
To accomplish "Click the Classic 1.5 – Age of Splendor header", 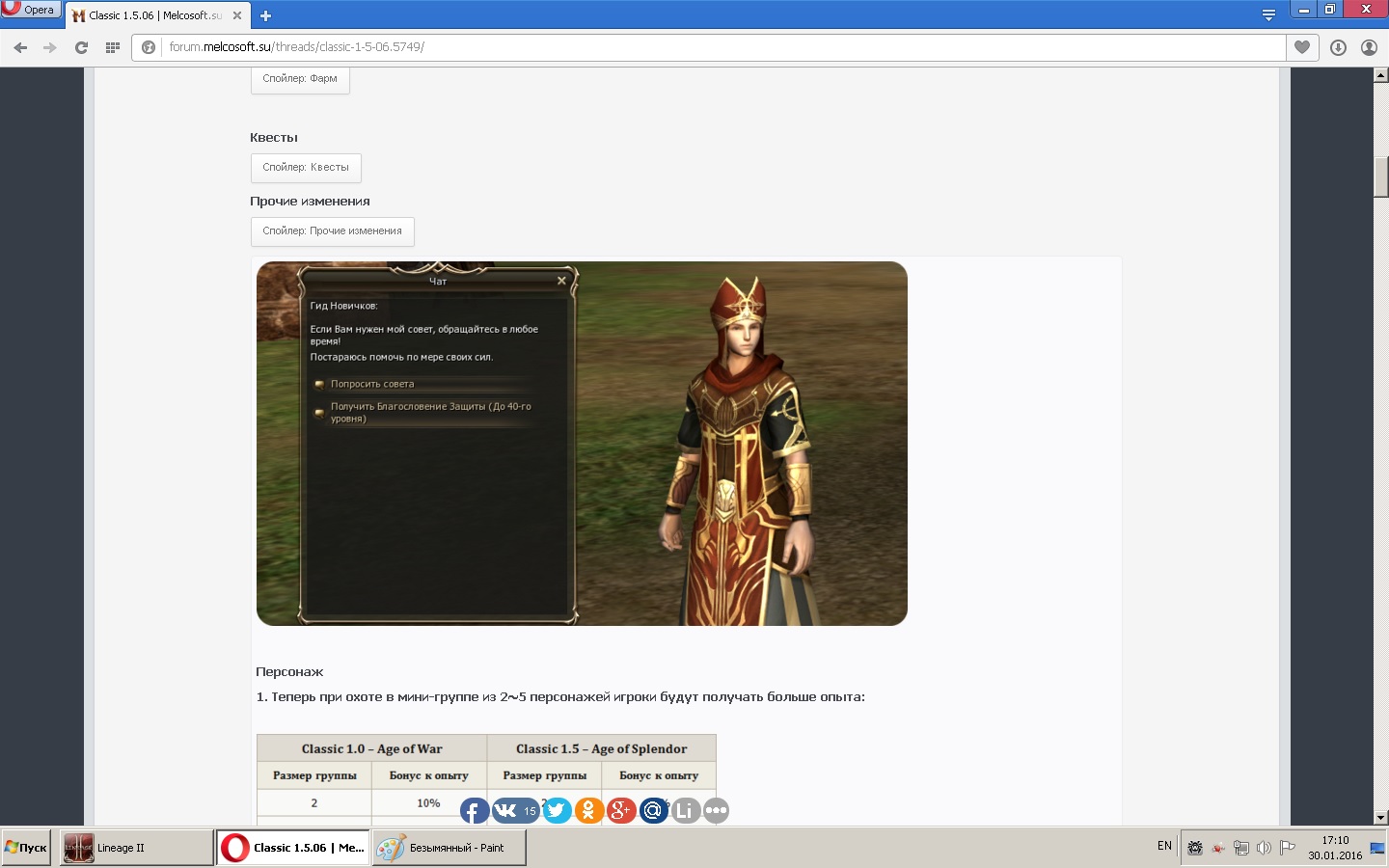I will 602,748.
